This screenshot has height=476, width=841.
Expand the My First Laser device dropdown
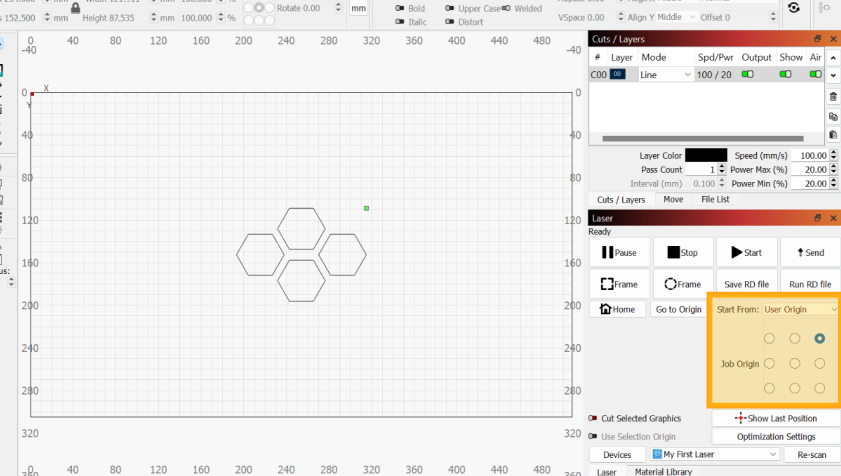point(713,454)
